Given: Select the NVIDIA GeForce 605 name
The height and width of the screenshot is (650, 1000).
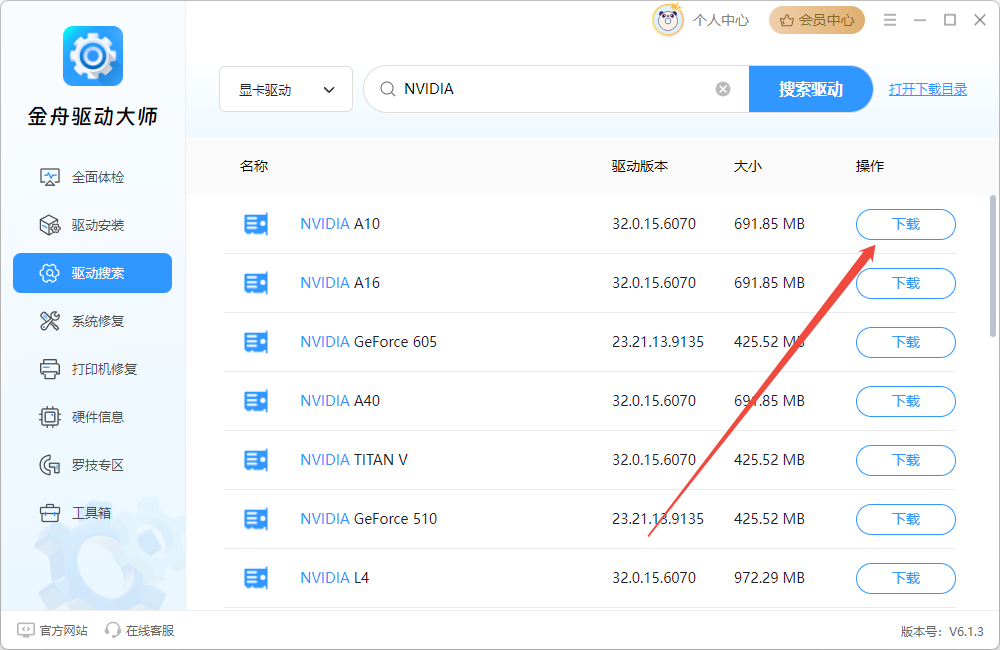Looking at the screenshot, I should [x=369, y=342].
